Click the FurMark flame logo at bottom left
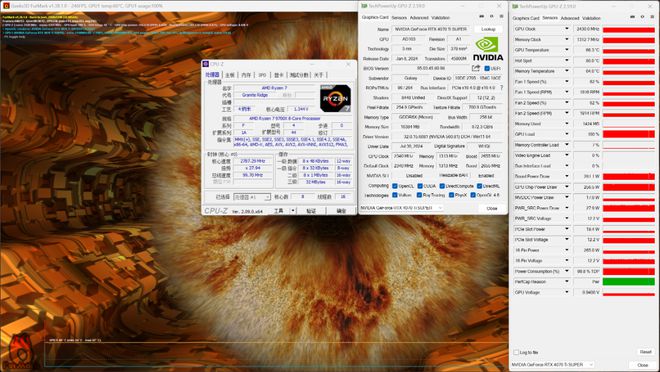Screen dimensions: 660x372 [20, 352]
